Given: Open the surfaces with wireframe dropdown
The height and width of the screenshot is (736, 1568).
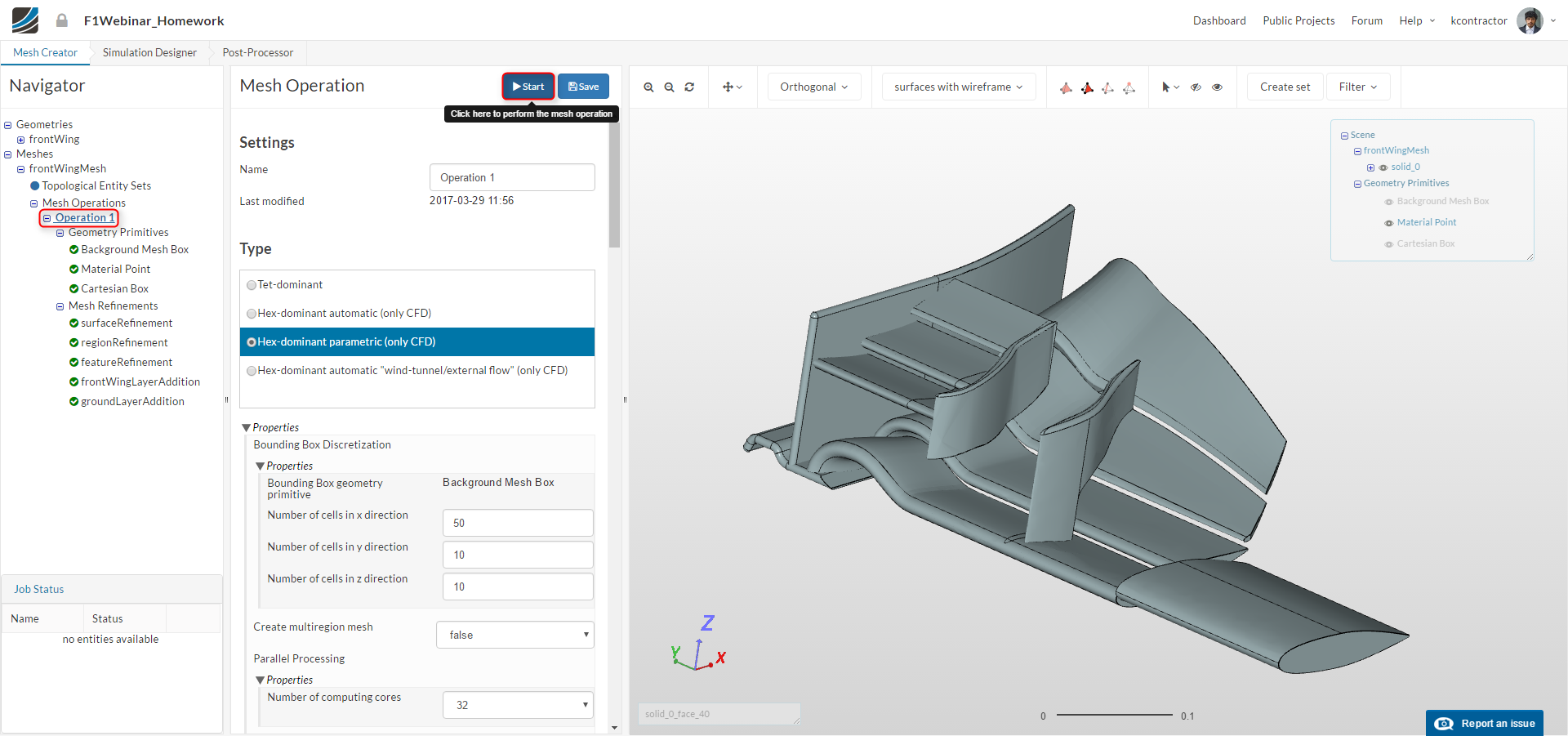Looking at the screenshot, I should (x=958, y=87).
